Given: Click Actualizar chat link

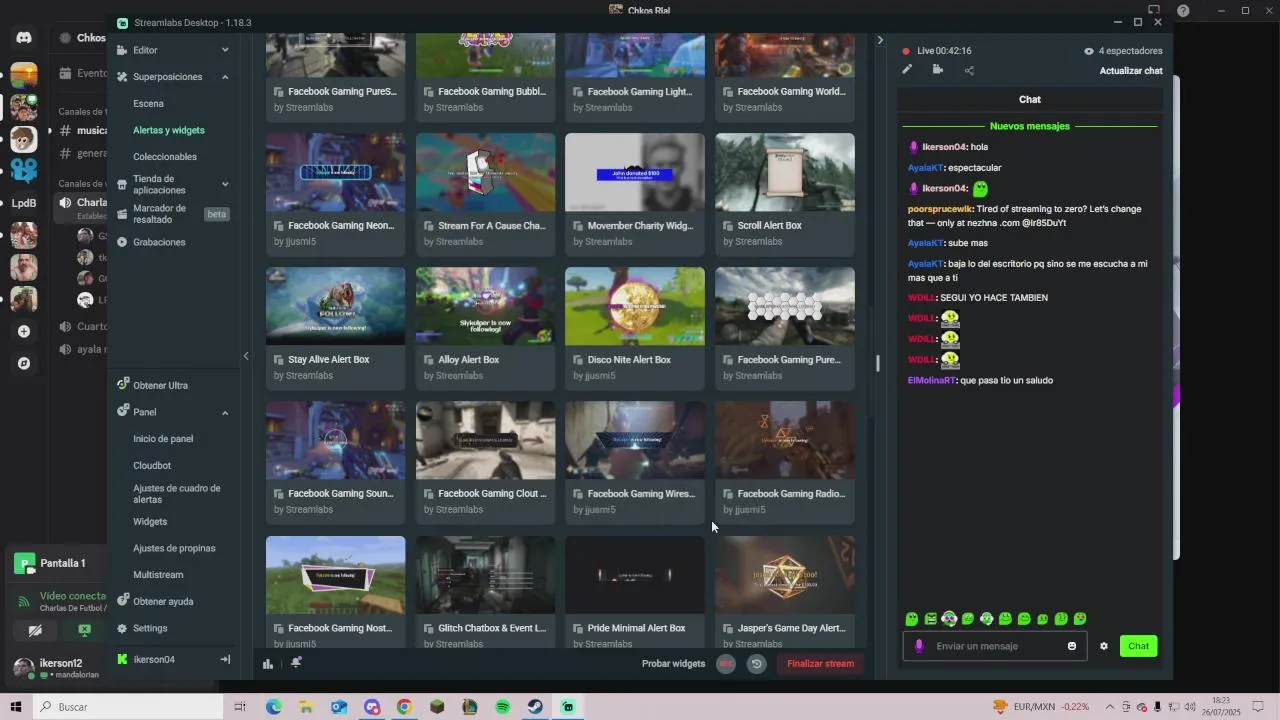Looking at the screenshot, I should 1131,71.
